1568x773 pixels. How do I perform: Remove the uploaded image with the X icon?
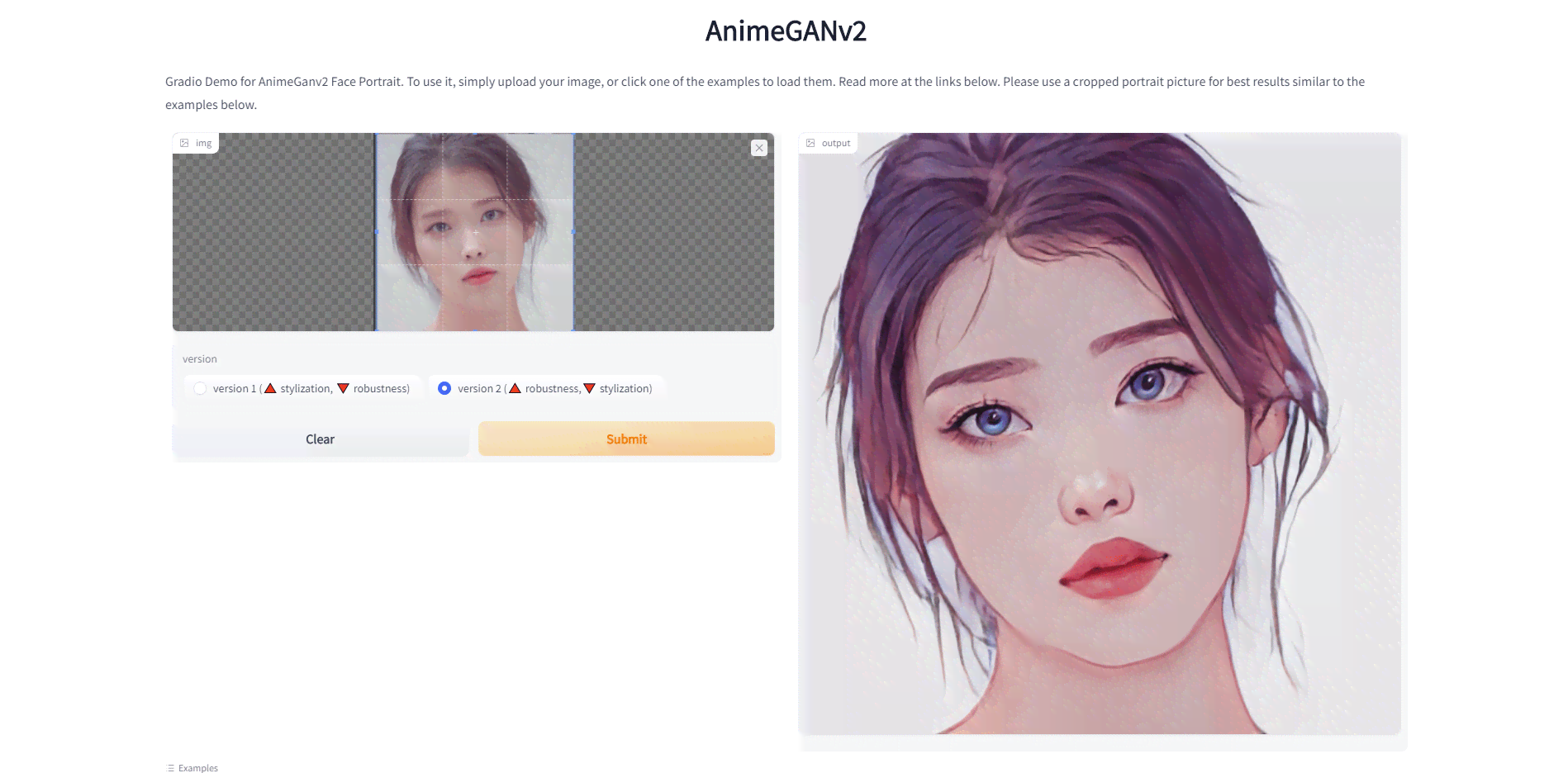coord(758,148)
